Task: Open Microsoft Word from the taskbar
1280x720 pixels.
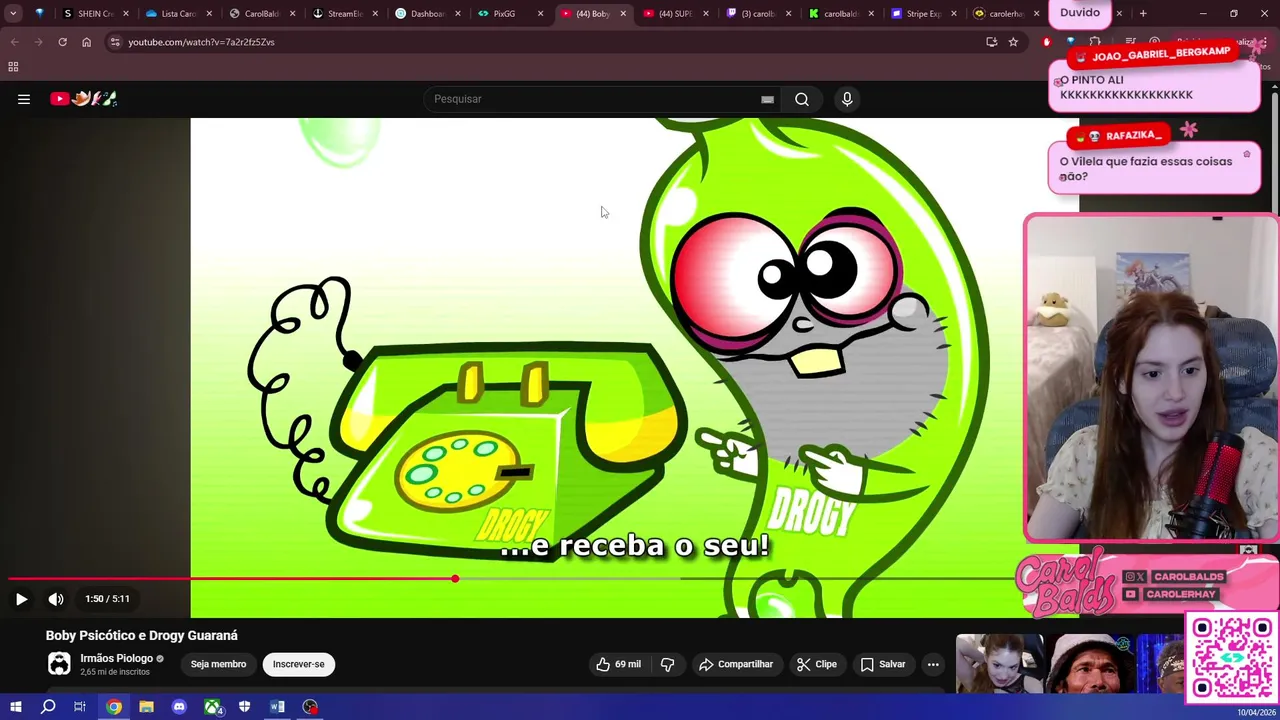Action: pos(277,707)
